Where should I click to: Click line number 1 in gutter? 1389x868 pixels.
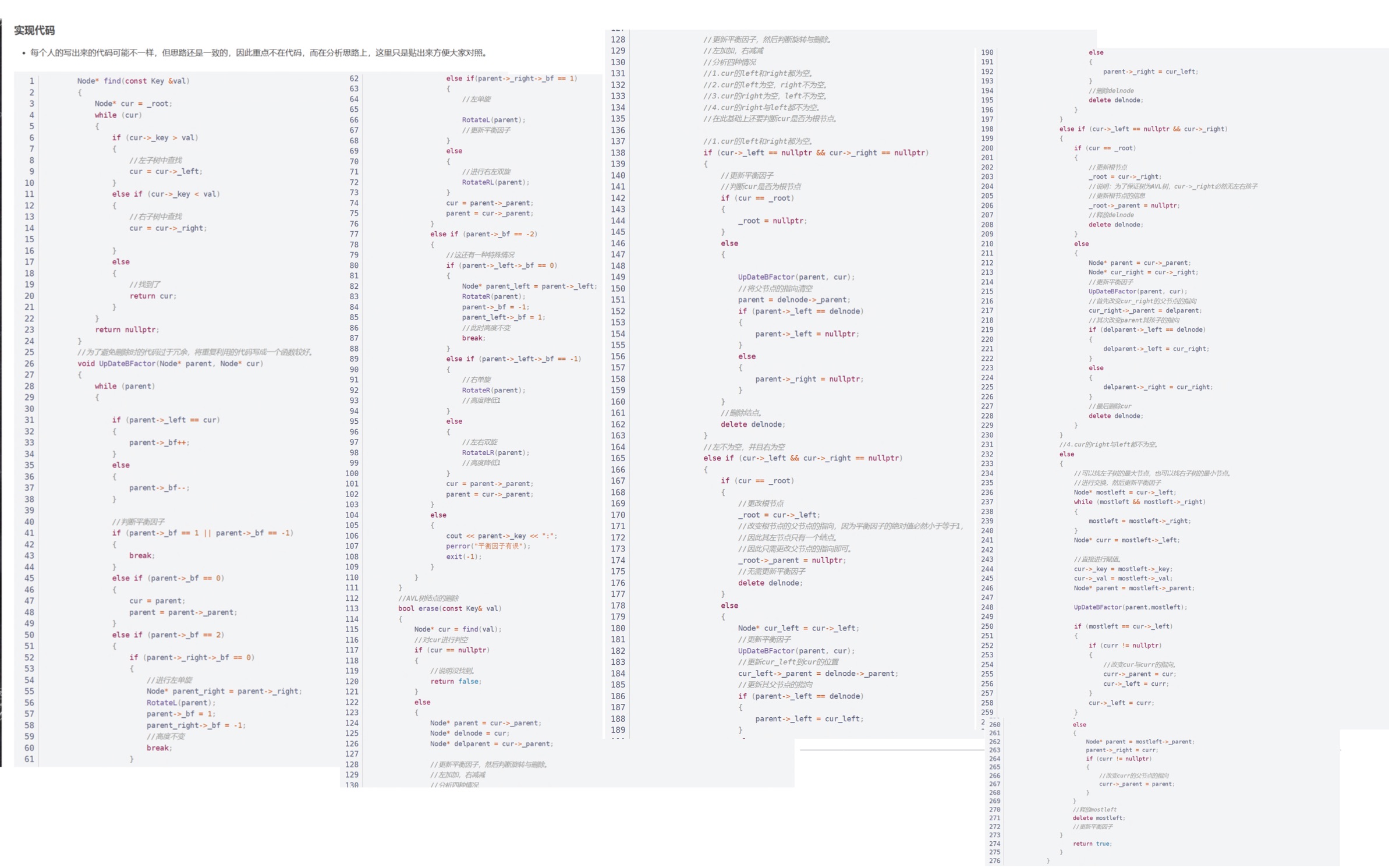(31, 81)
